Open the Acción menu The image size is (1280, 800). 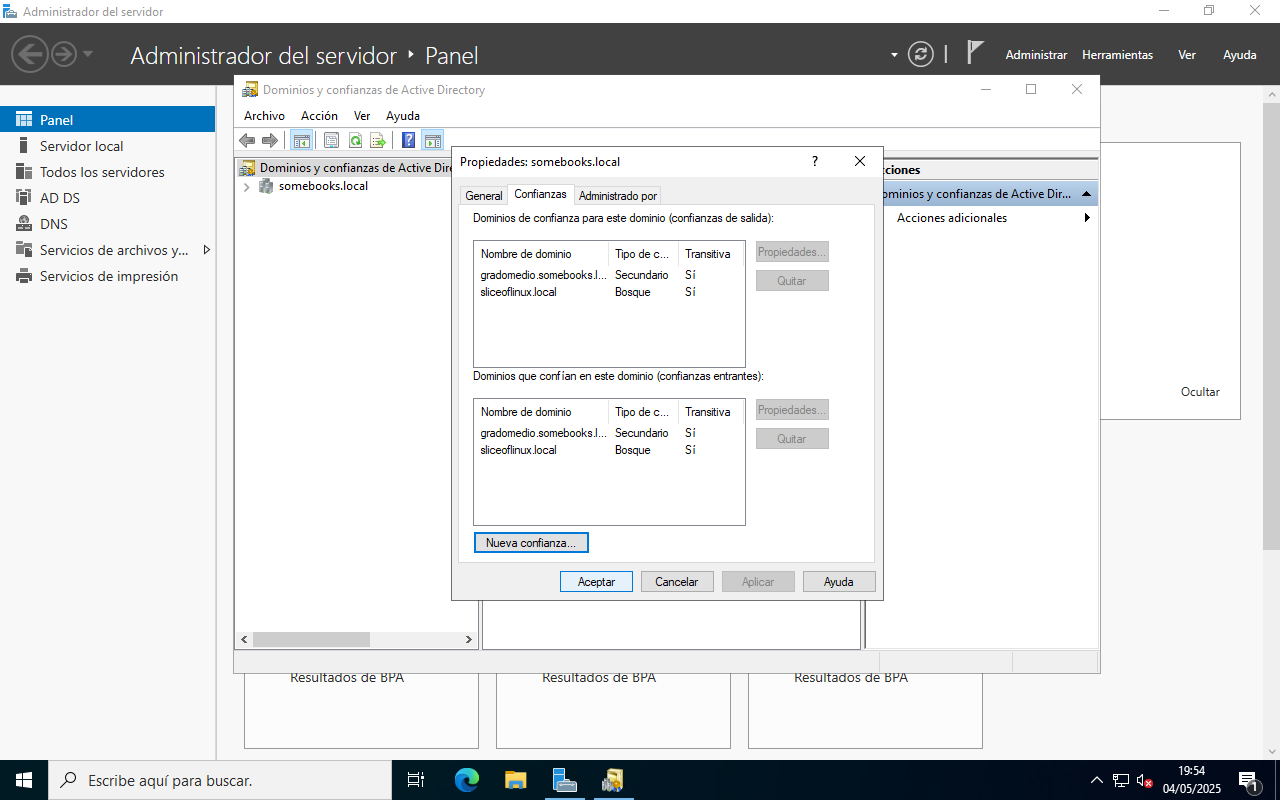click(x=319, y=116)
